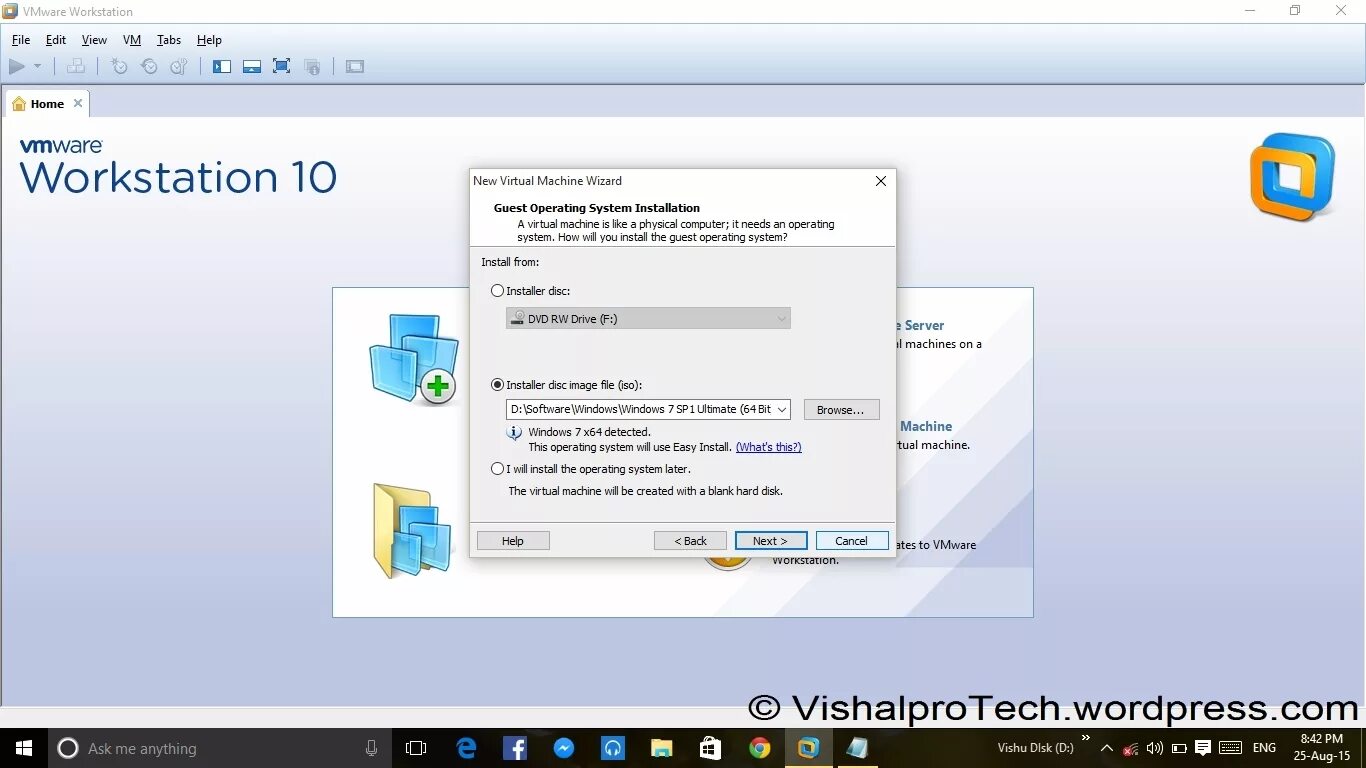Open the snapshot manager toolbar icon
This screenshot has height=768, width=1366.
179,67
